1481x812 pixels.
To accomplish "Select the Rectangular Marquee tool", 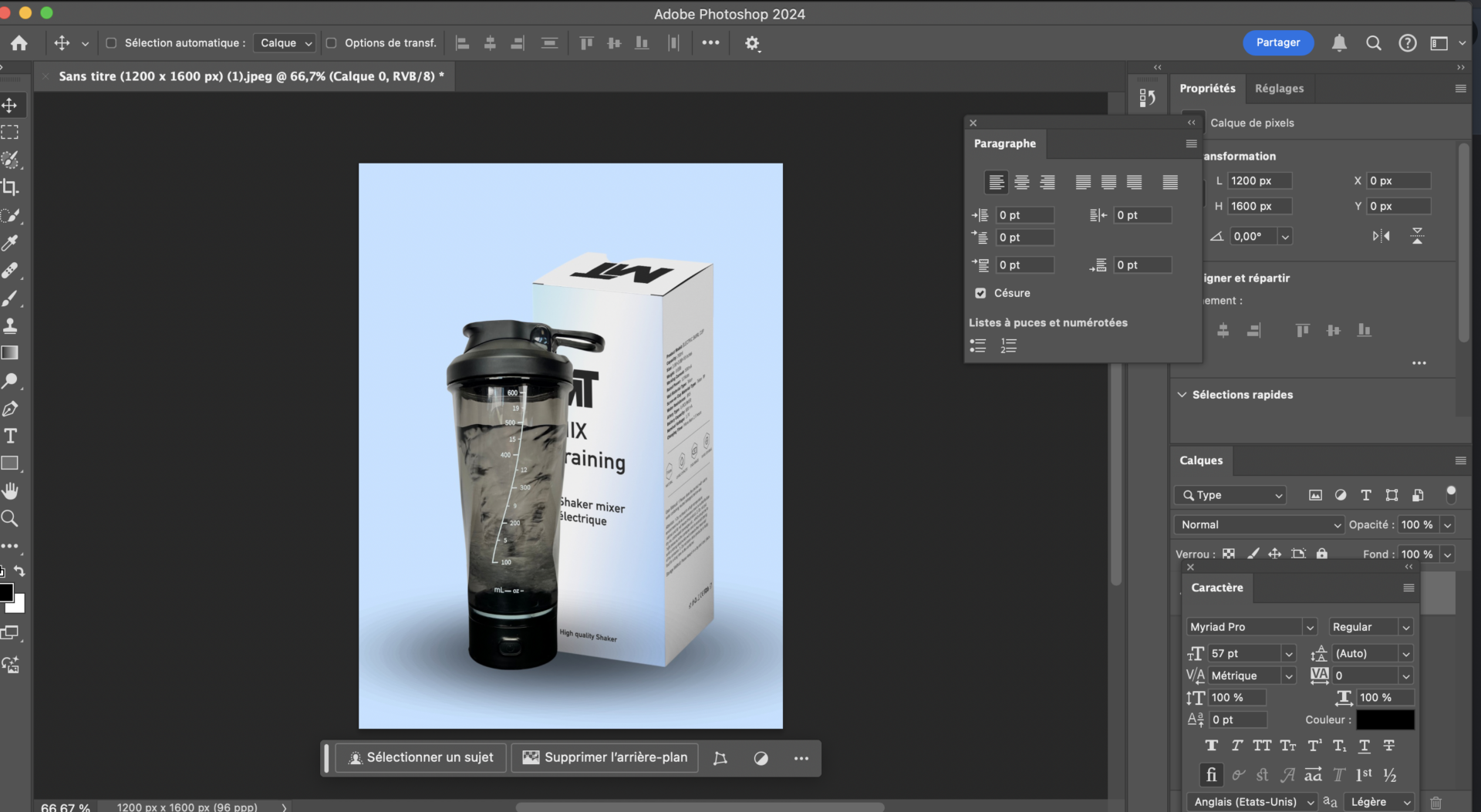I will [10, 133].
